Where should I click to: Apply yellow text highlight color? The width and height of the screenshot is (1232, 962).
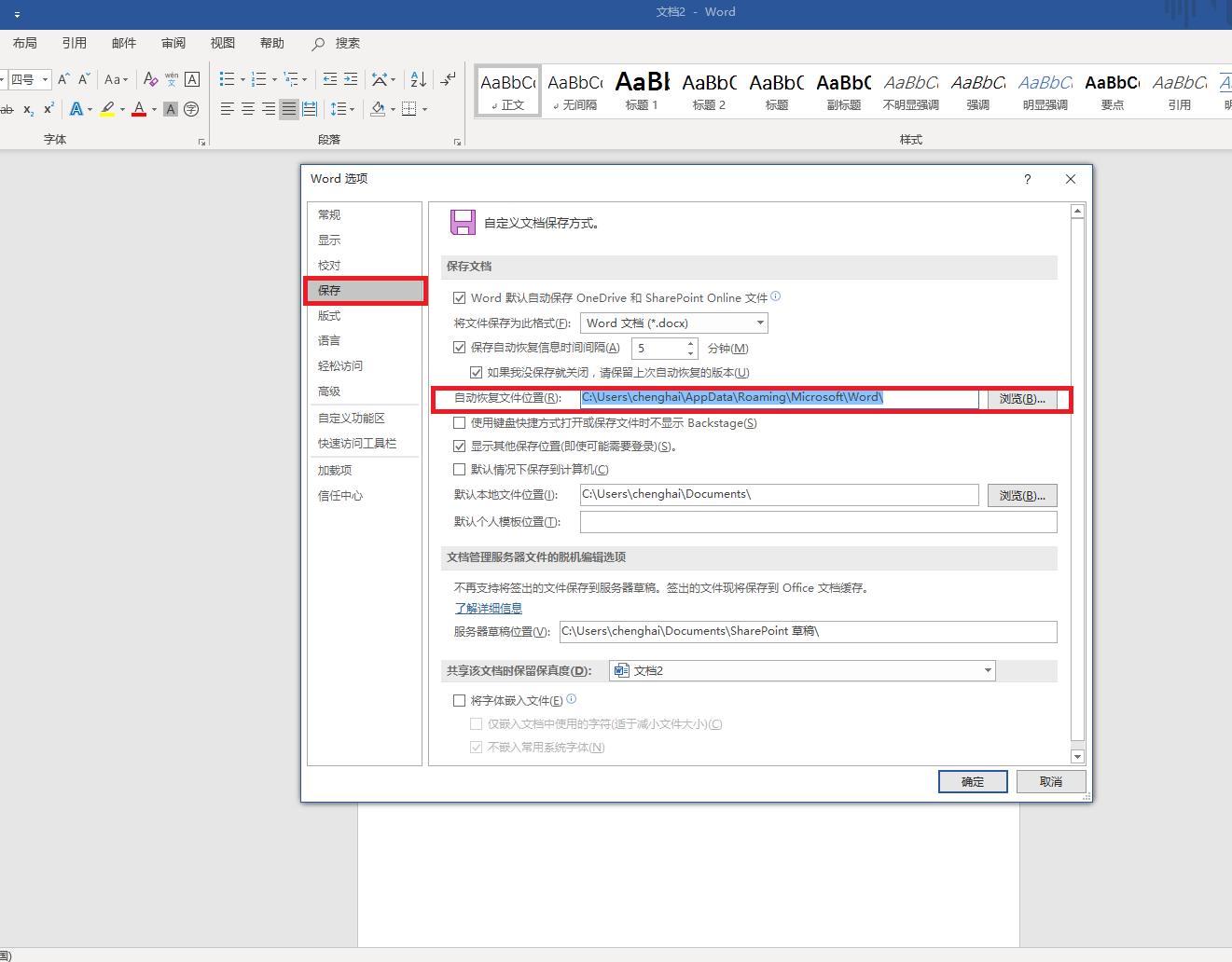108,109
